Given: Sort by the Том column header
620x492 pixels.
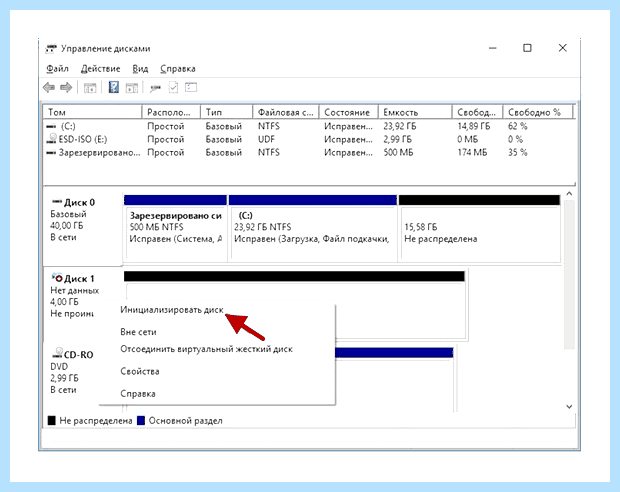Looking at the screenshot, I should pos(92,112).
